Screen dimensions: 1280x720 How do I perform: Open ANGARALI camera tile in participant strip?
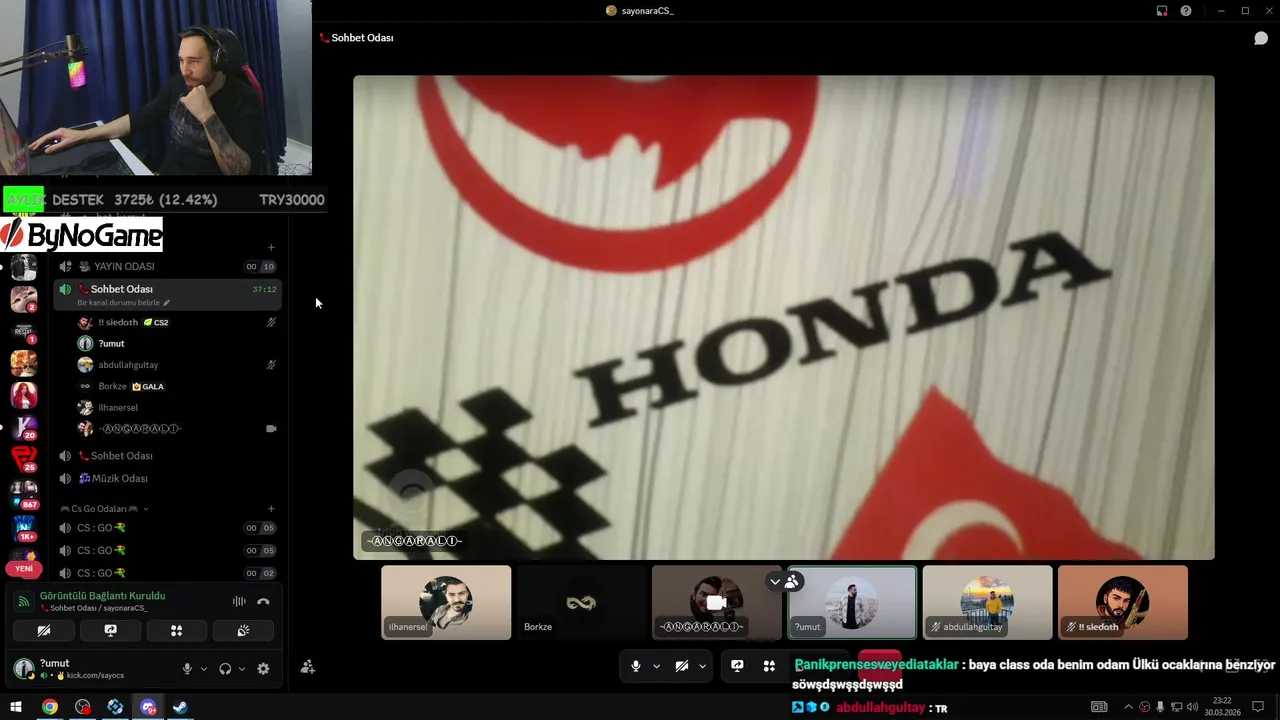(716, 603)
